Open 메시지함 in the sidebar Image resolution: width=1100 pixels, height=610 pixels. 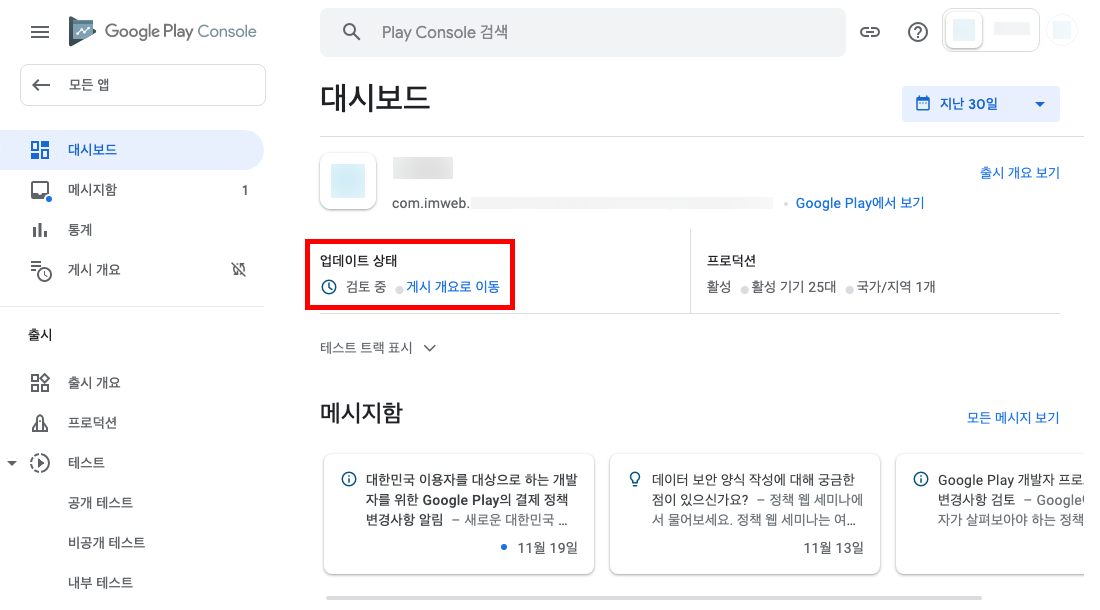pyautogui.click(x=92, y=190)
